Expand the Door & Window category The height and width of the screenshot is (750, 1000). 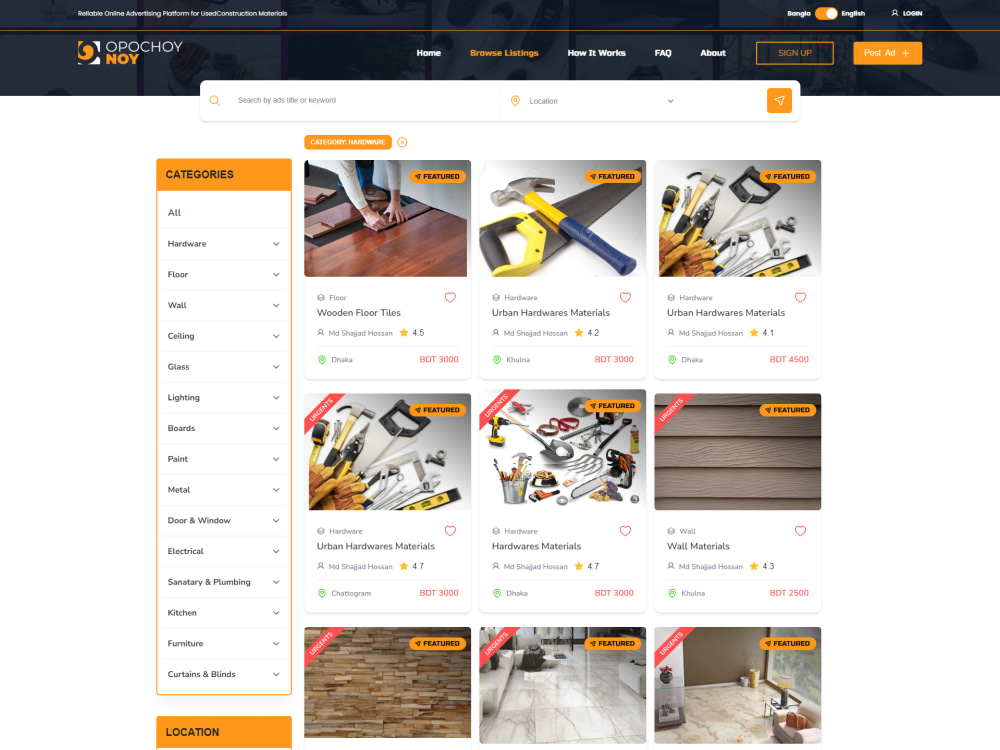pos(276,521)
